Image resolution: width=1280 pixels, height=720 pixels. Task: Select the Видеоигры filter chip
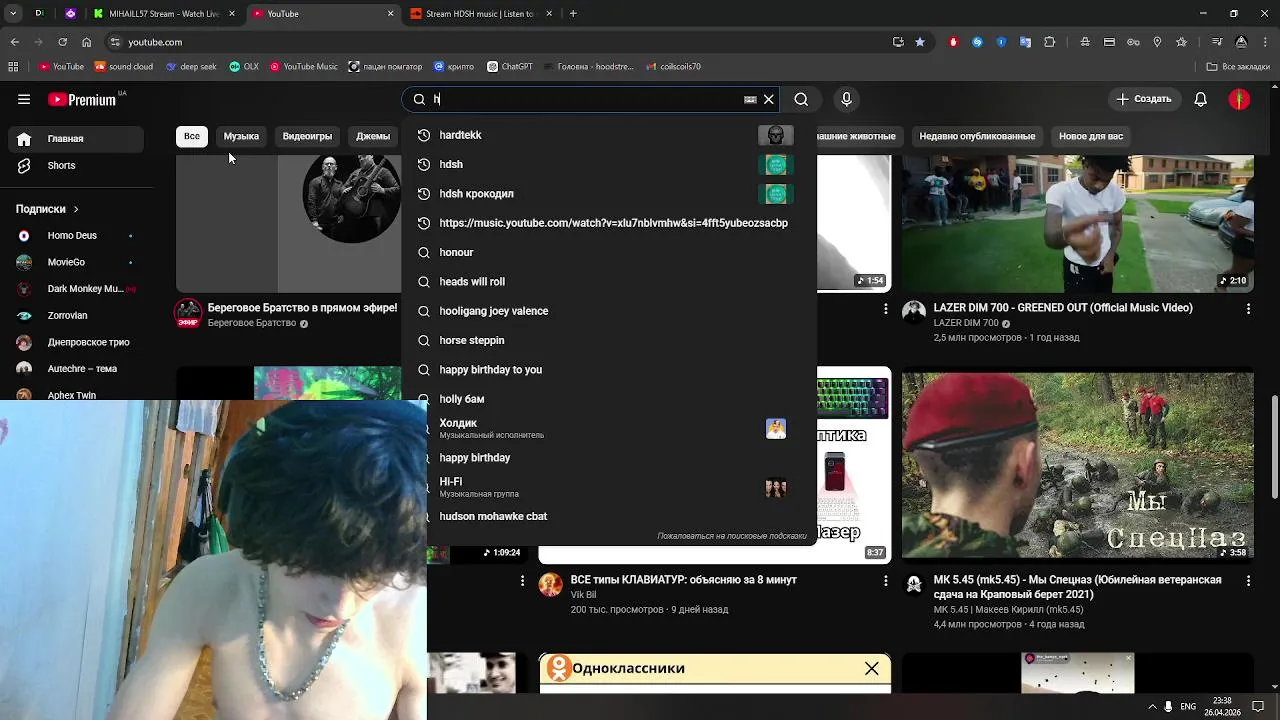(307, 136)
